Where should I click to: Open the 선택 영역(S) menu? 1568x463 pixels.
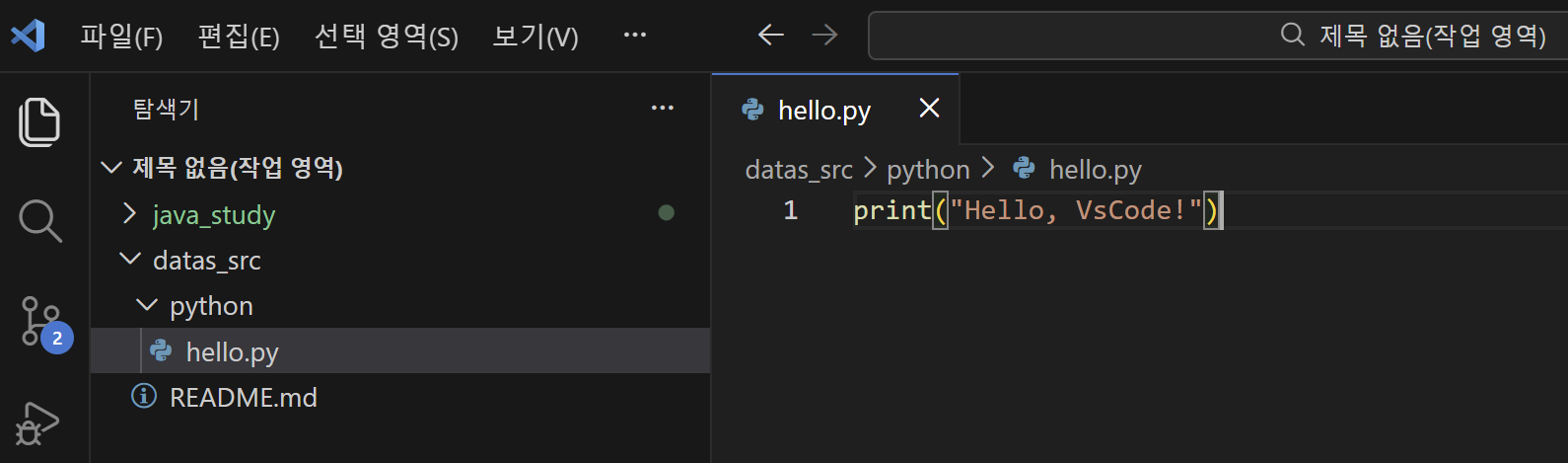pos(386,37)
